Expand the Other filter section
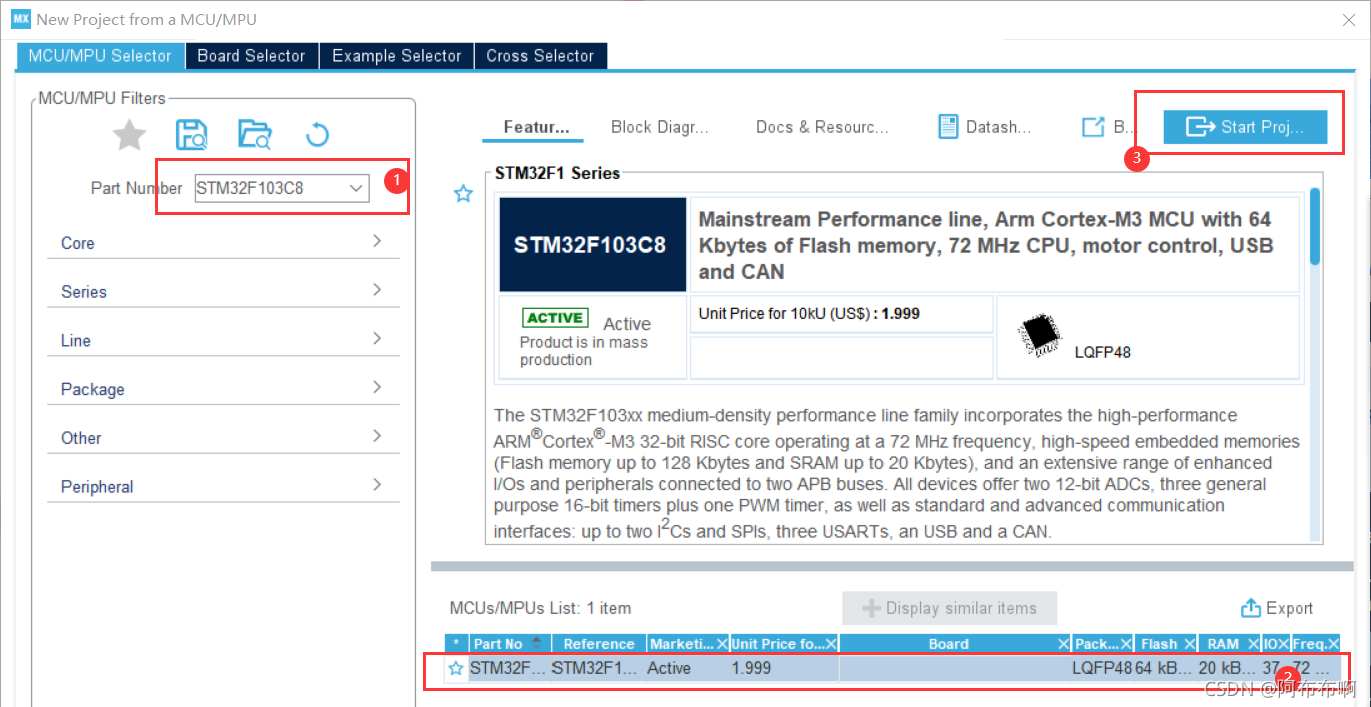This screenshot has width=1371, height=707. click(223, 437)
